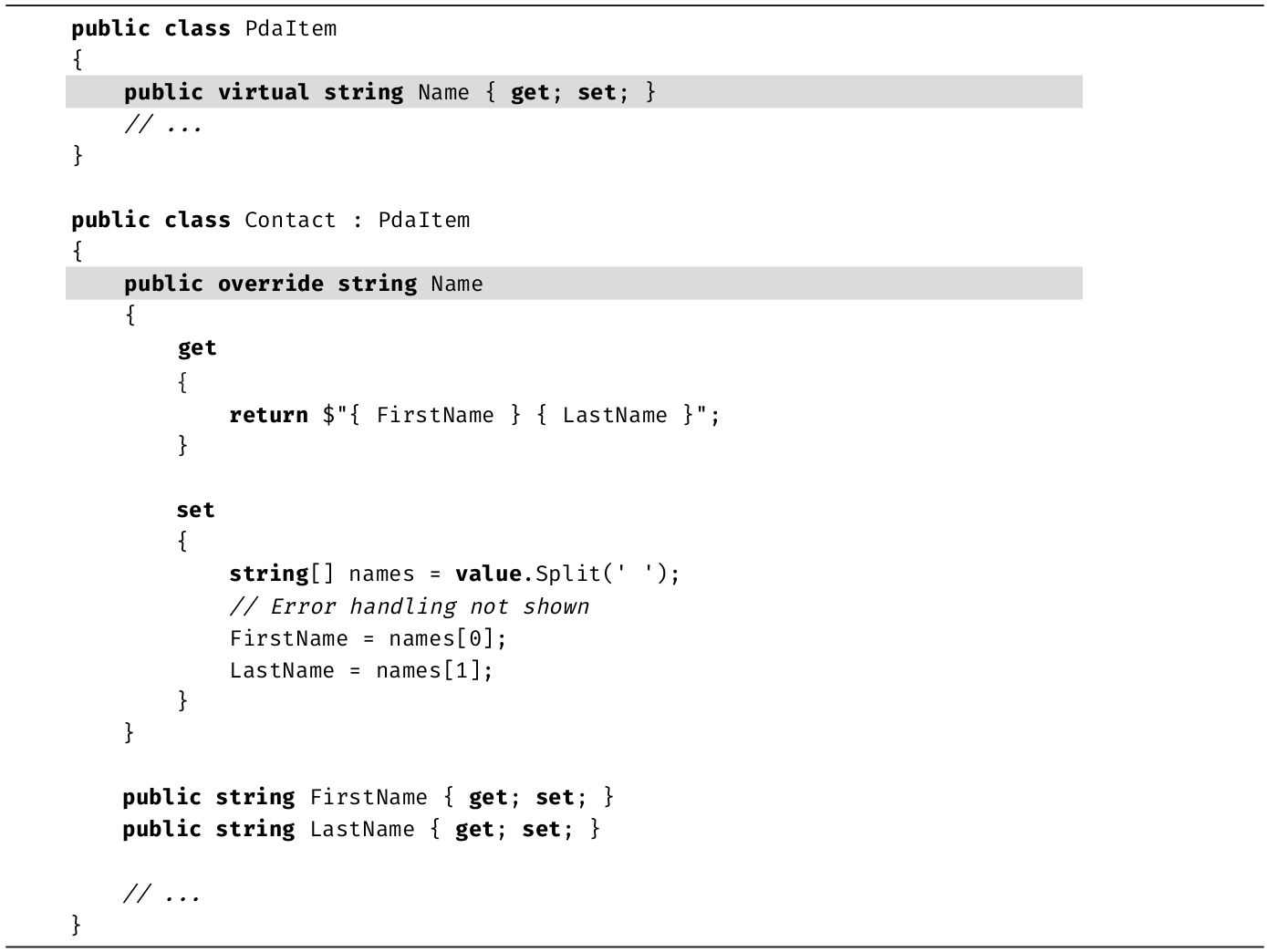Click the PdaItem base class after the colon

424,220
